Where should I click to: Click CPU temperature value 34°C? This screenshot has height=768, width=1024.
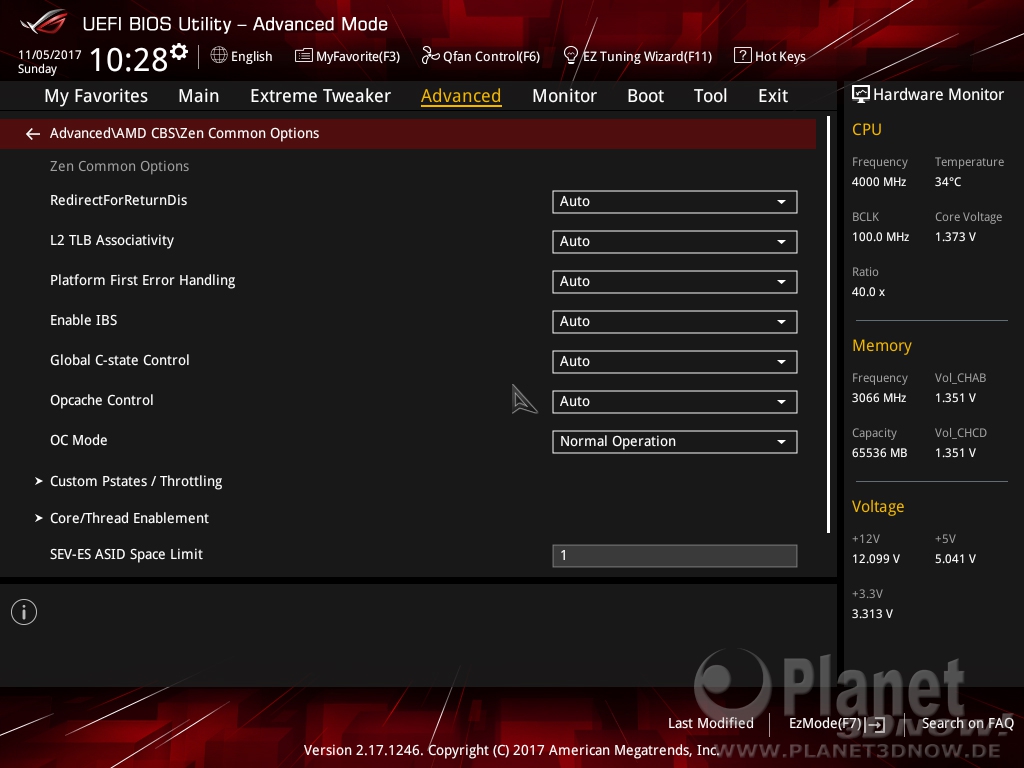coord(948,182)
